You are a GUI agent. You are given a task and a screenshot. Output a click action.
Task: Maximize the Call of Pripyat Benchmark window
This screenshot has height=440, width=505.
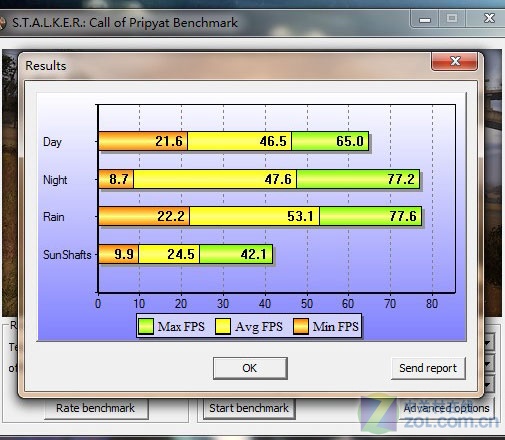[452, 19]
